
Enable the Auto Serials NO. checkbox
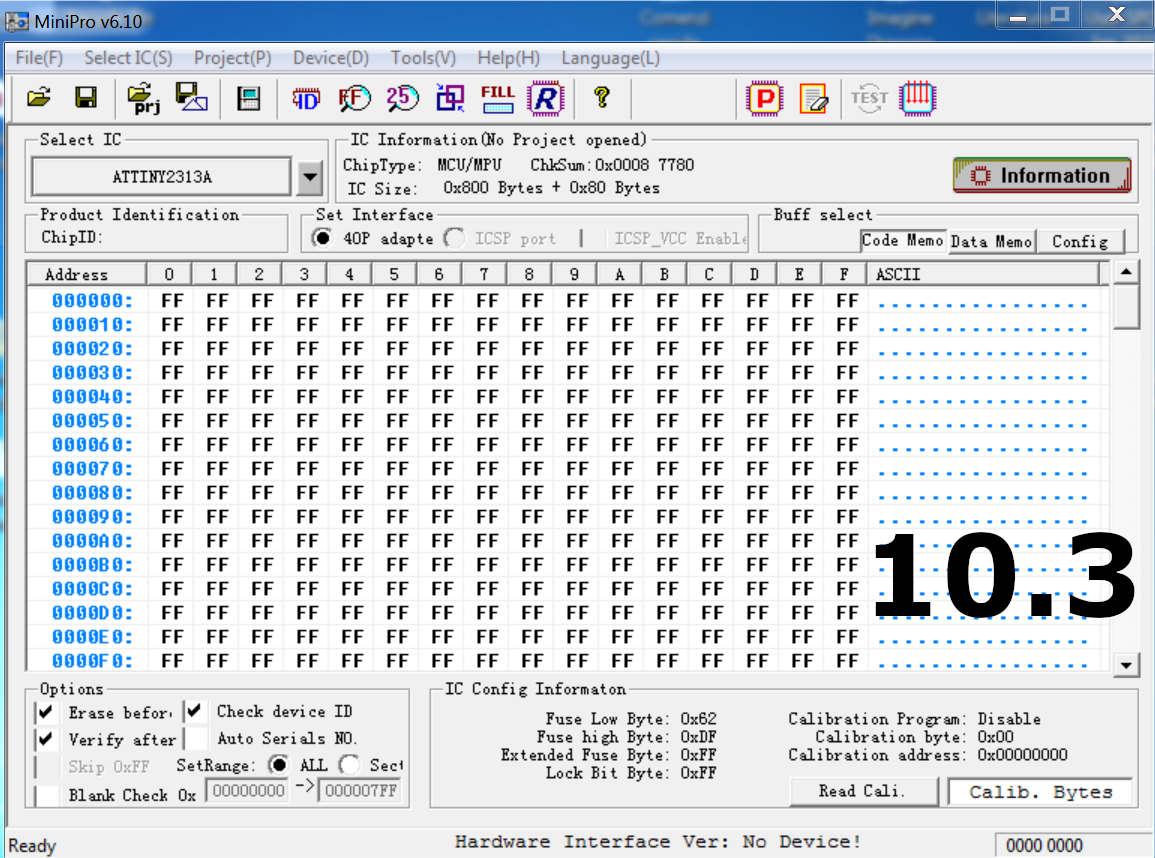pyautogui.click(x=195, y=738)
